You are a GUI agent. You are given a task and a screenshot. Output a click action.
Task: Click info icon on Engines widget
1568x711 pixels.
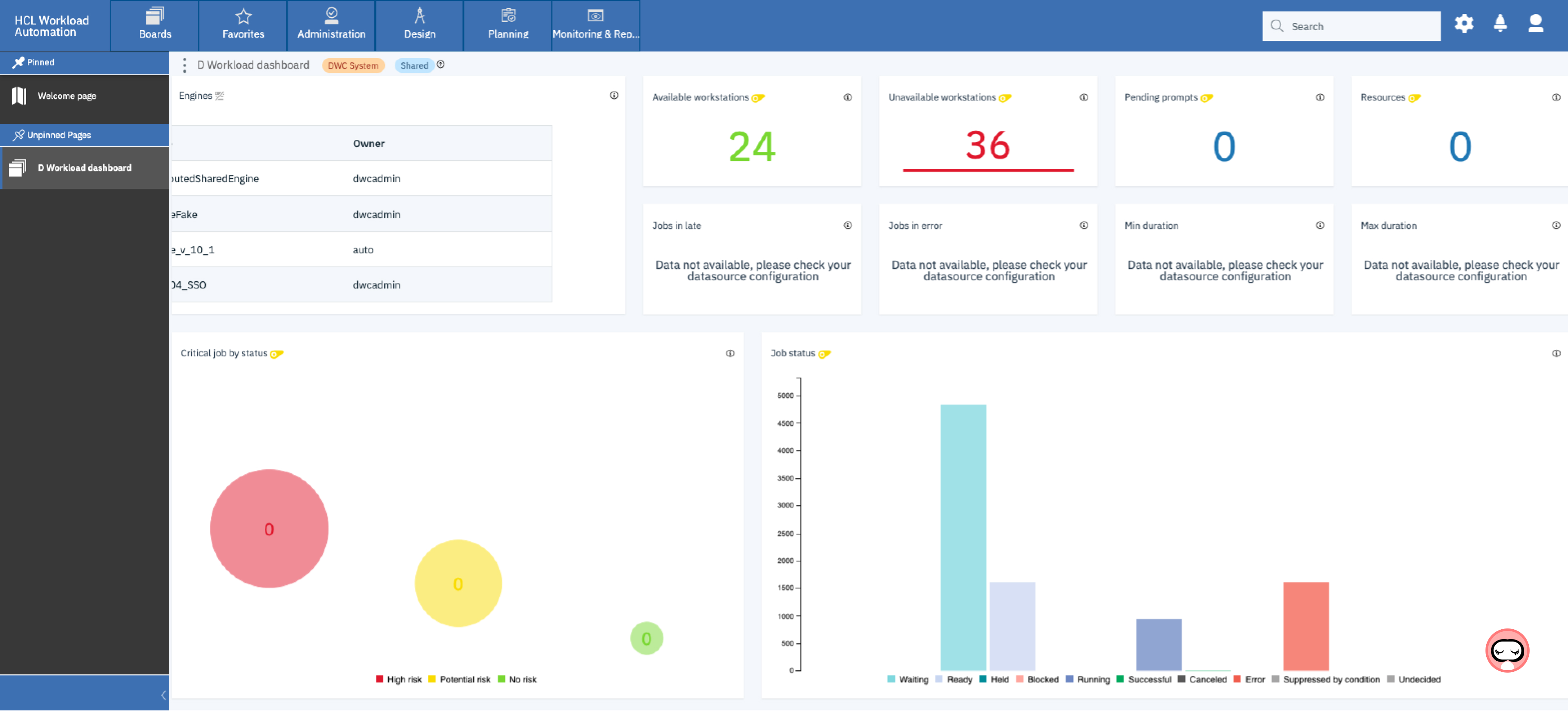614,96
